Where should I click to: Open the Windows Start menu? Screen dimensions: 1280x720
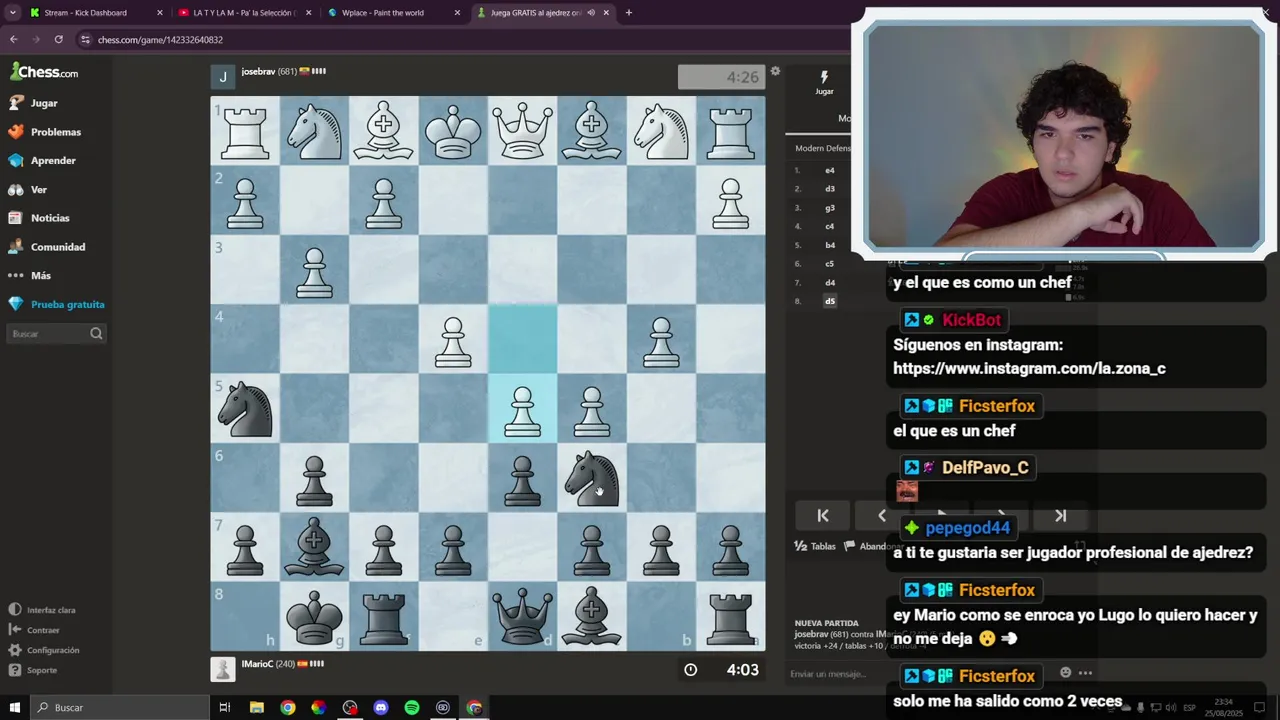(x=14, y=708)
